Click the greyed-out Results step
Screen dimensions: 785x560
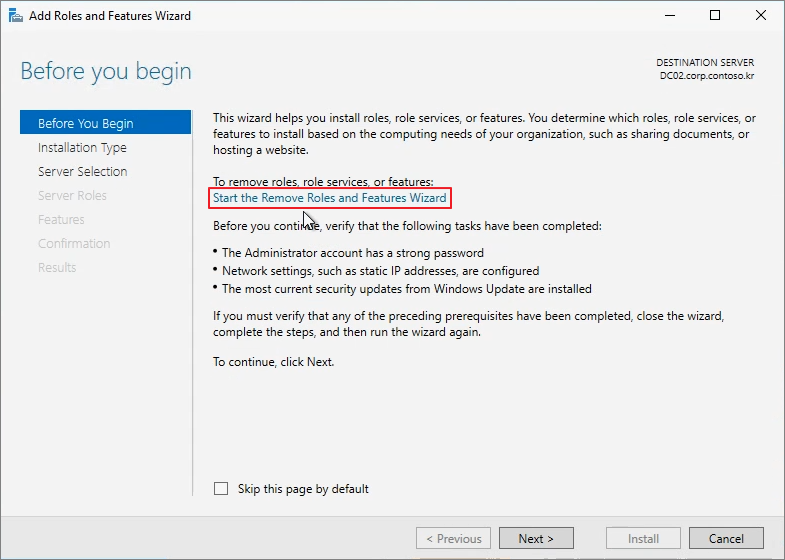coord(57,268)
